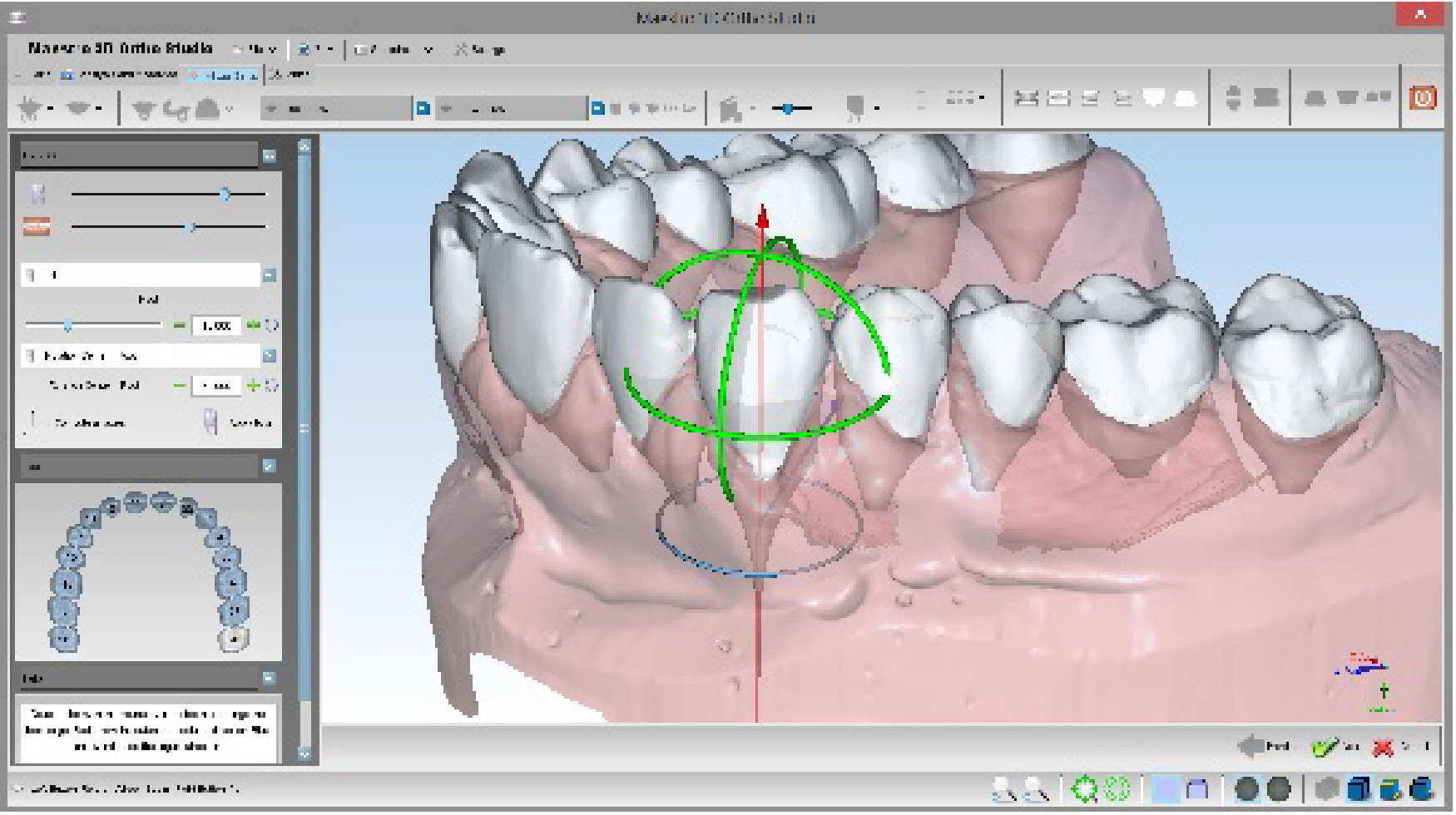Click the two-teeth pair icon beside the power icon
Screen dimensions: 1456x815
1377,97
